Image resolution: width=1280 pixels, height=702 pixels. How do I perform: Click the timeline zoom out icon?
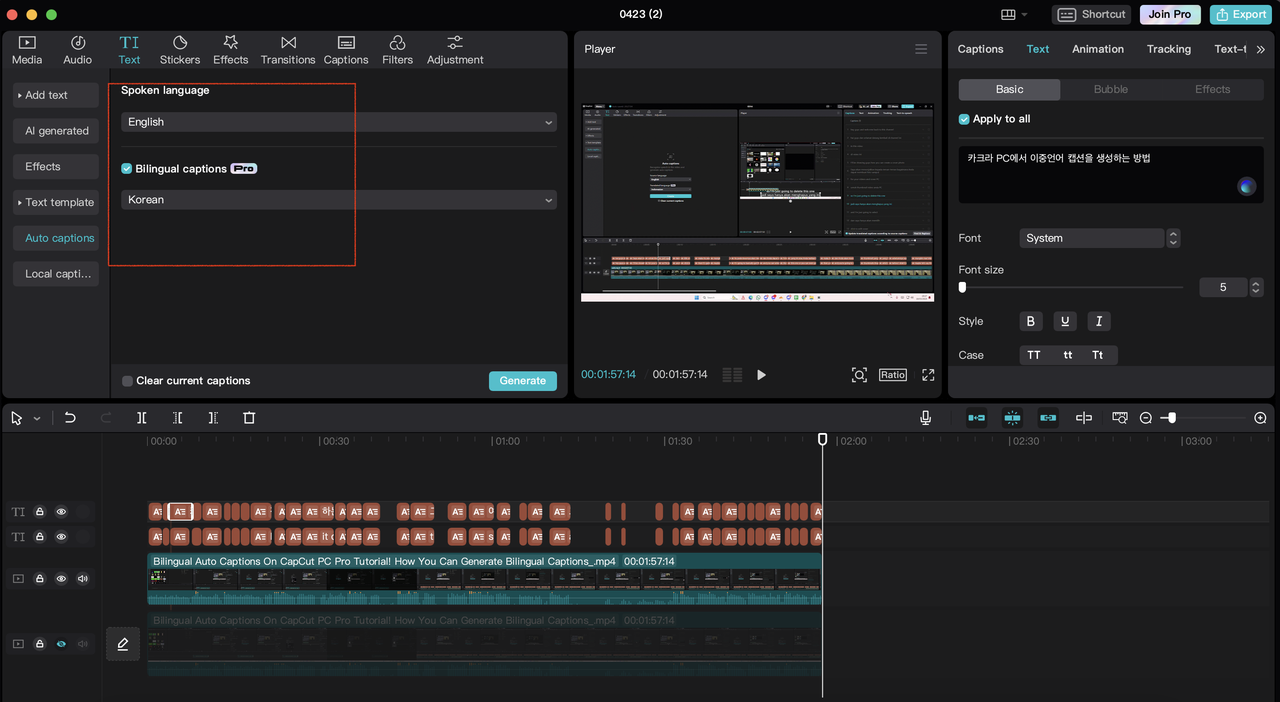click(x=1146, y=418)
